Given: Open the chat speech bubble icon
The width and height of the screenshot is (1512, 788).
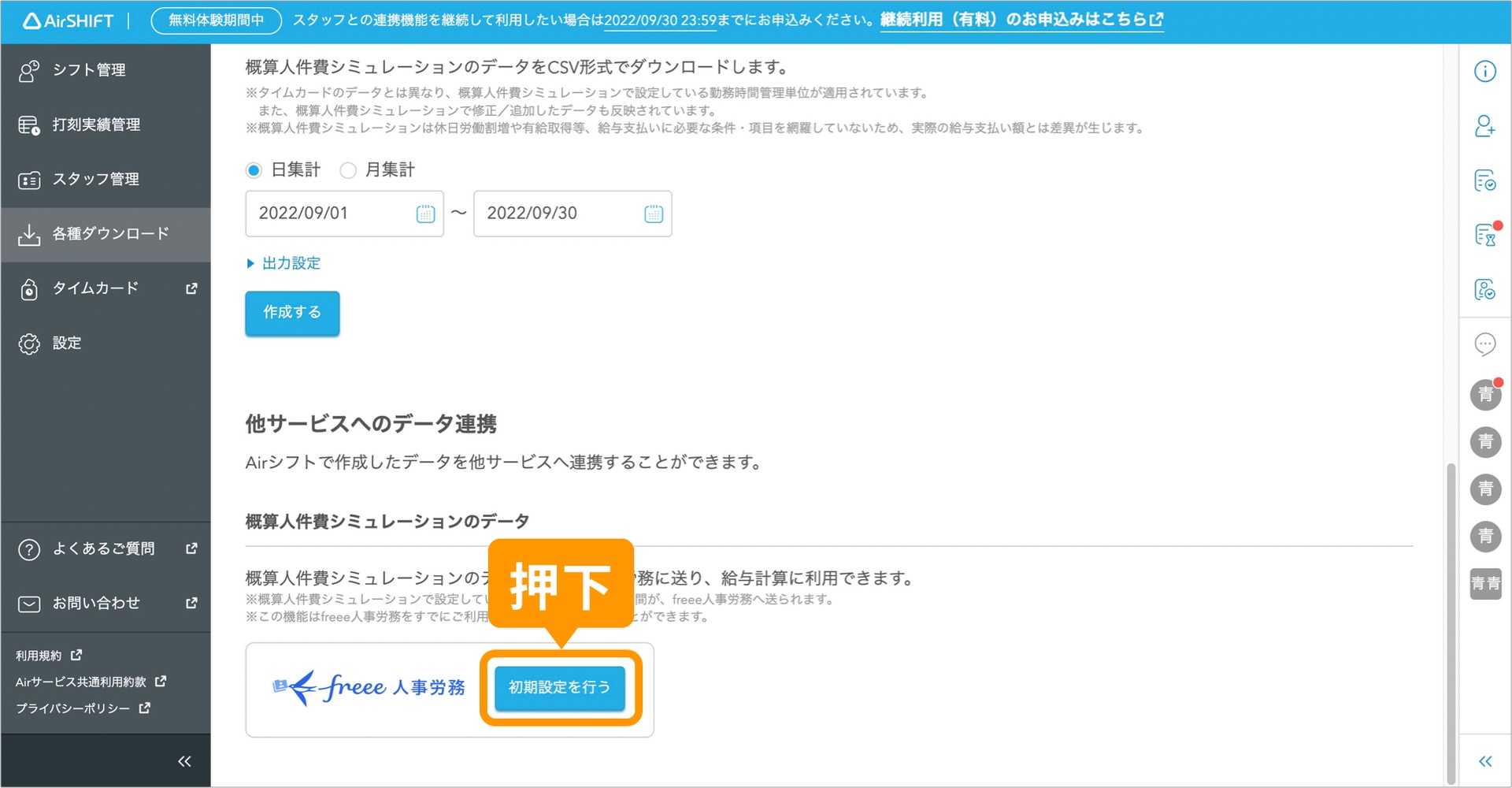Looking at the screenshot, I should point(1484,344).
